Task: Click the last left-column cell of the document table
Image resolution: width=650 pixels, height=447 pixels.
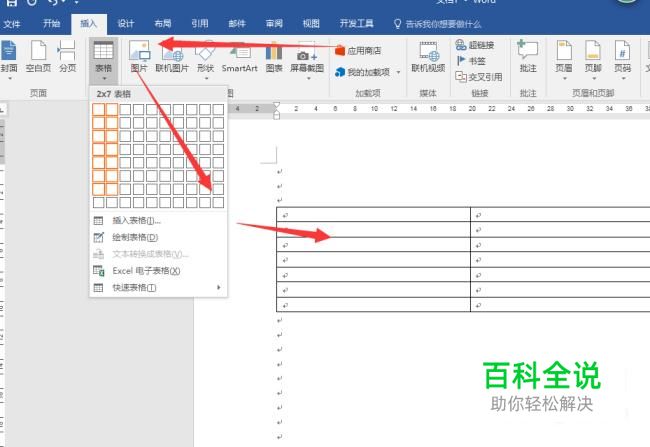Action: point(374,305)
